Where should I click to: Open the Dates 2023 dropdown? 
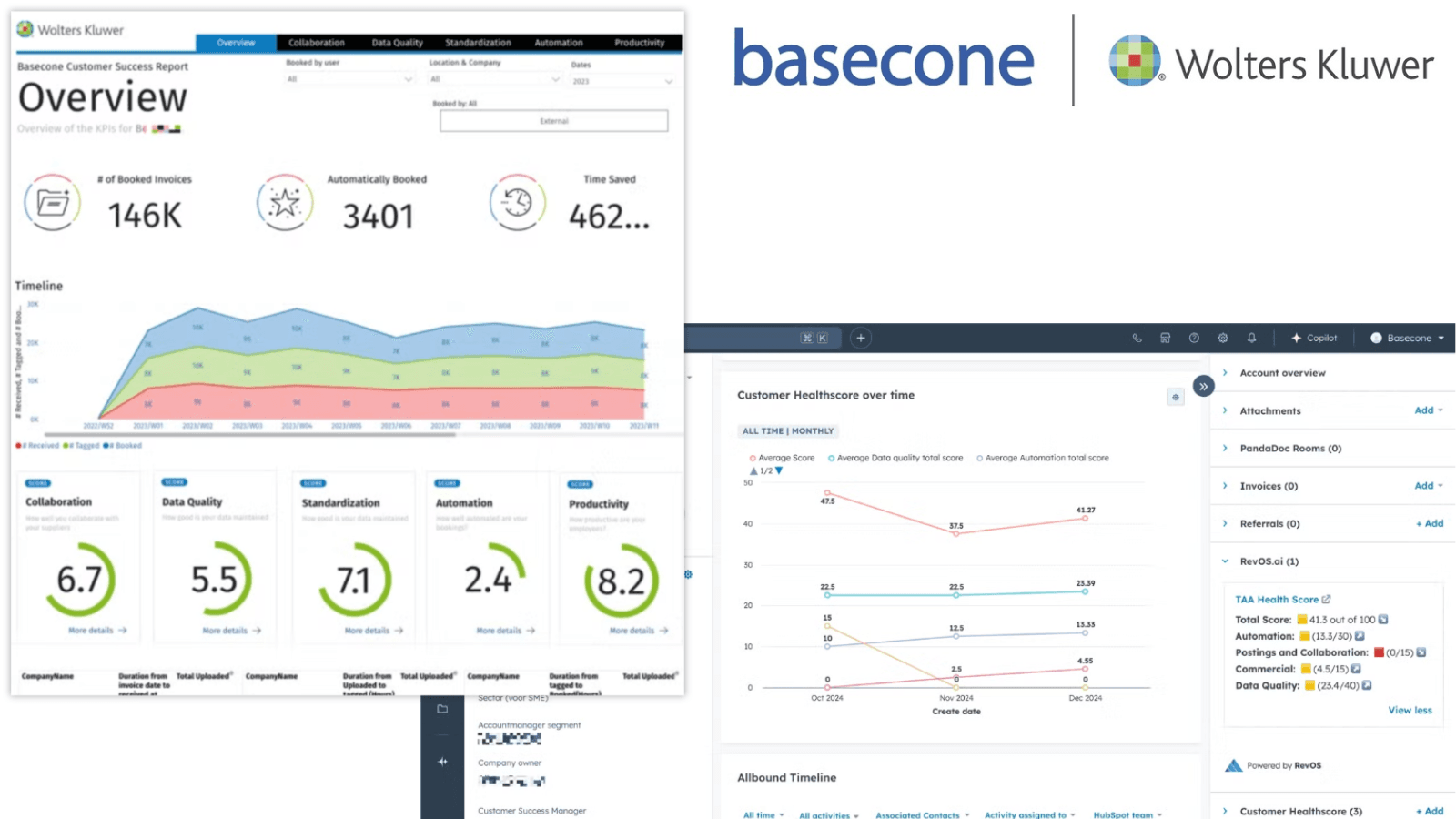point(622,81)
